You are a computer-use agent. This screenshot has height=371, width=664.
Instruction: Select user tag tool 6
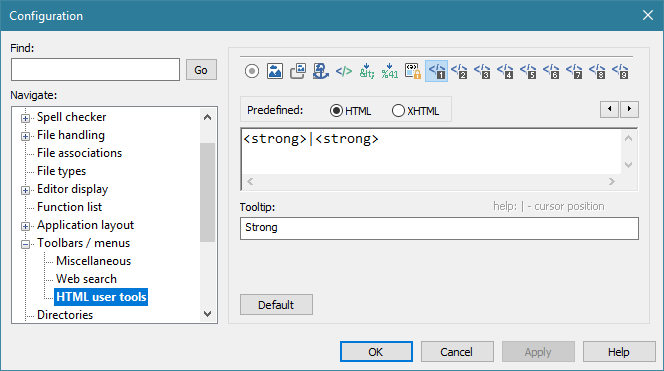point(551,71)
